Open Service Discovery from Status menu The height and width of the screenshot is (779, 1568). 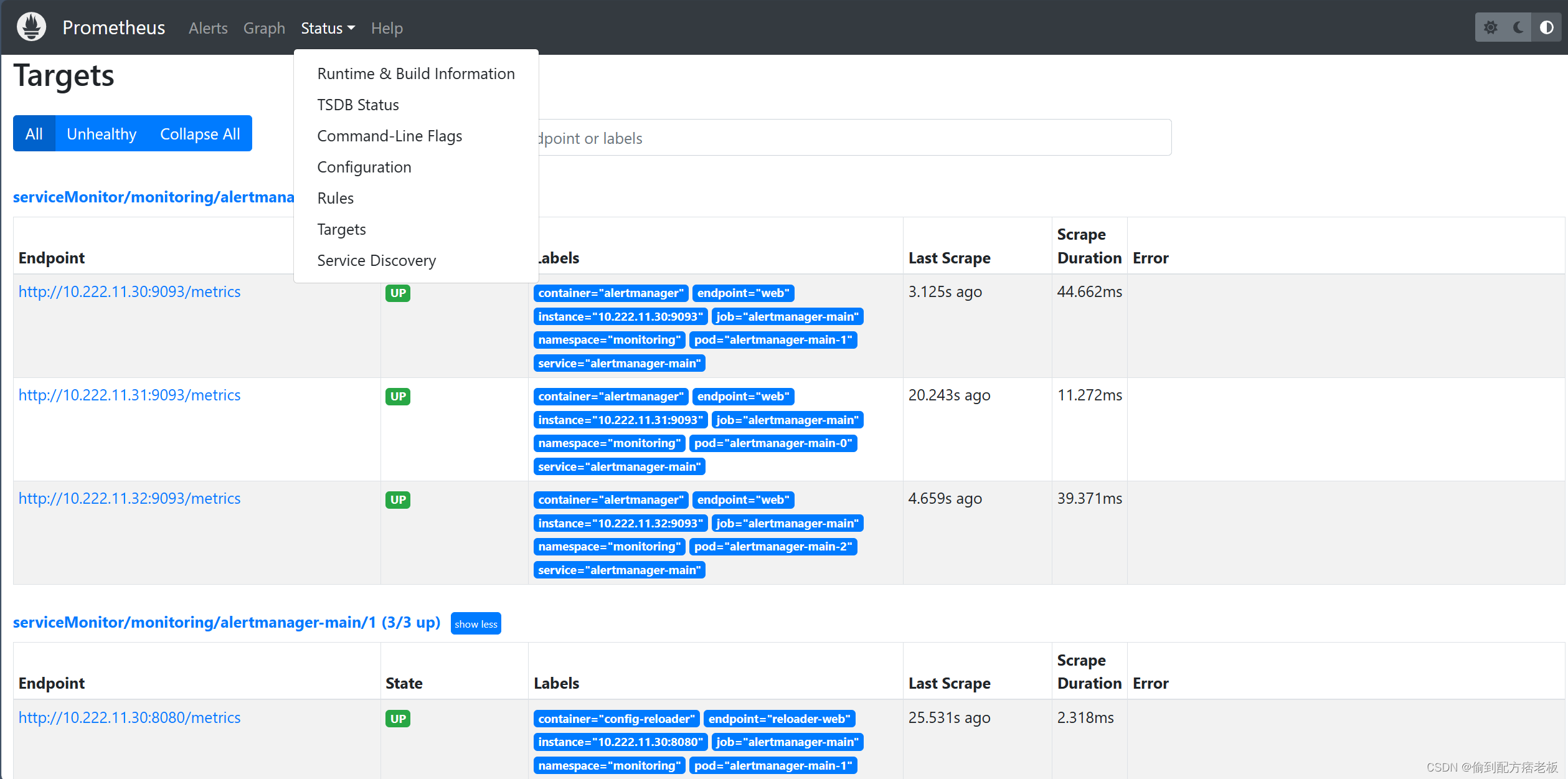[377, 260]
